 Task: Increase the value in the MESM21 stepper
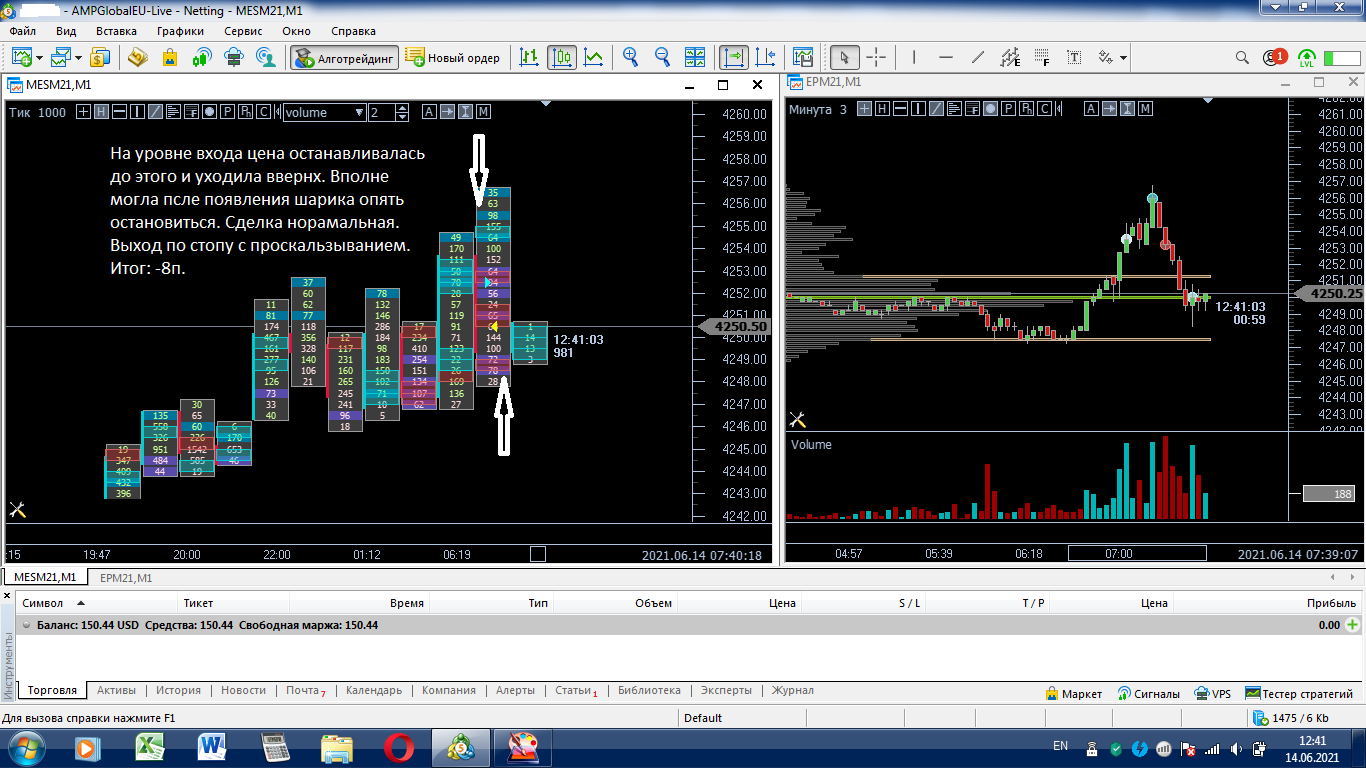[x=404, y=108]
